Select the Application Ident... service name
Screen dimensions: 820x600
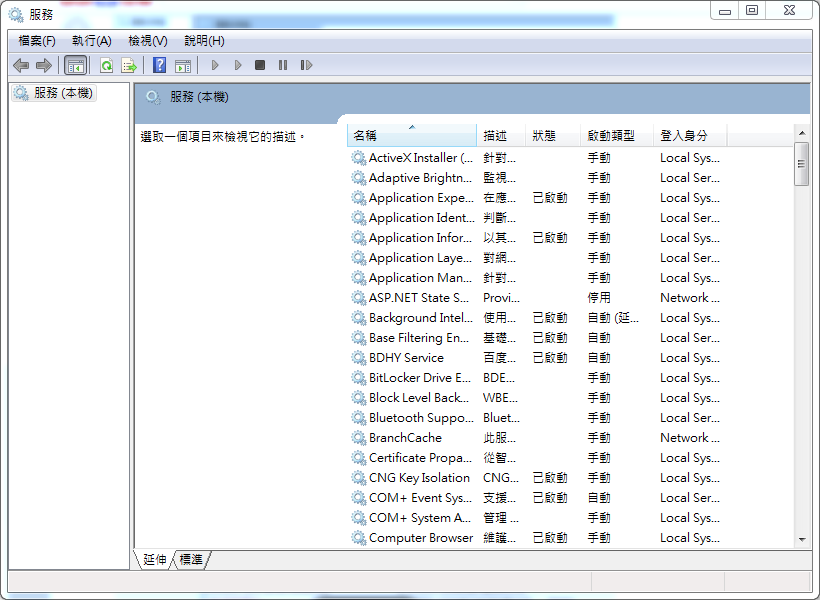pyautogui.click(x=422, y=218)
